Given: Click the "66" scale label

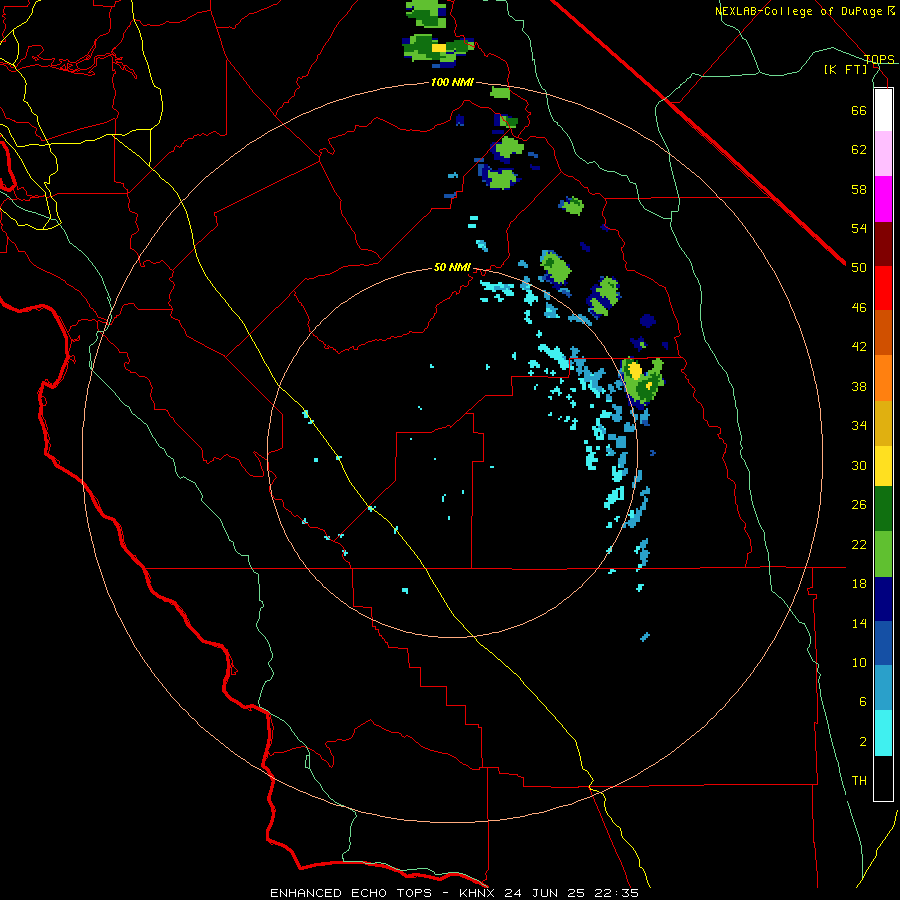Looking at the screenshot, I should coord(859,110).
